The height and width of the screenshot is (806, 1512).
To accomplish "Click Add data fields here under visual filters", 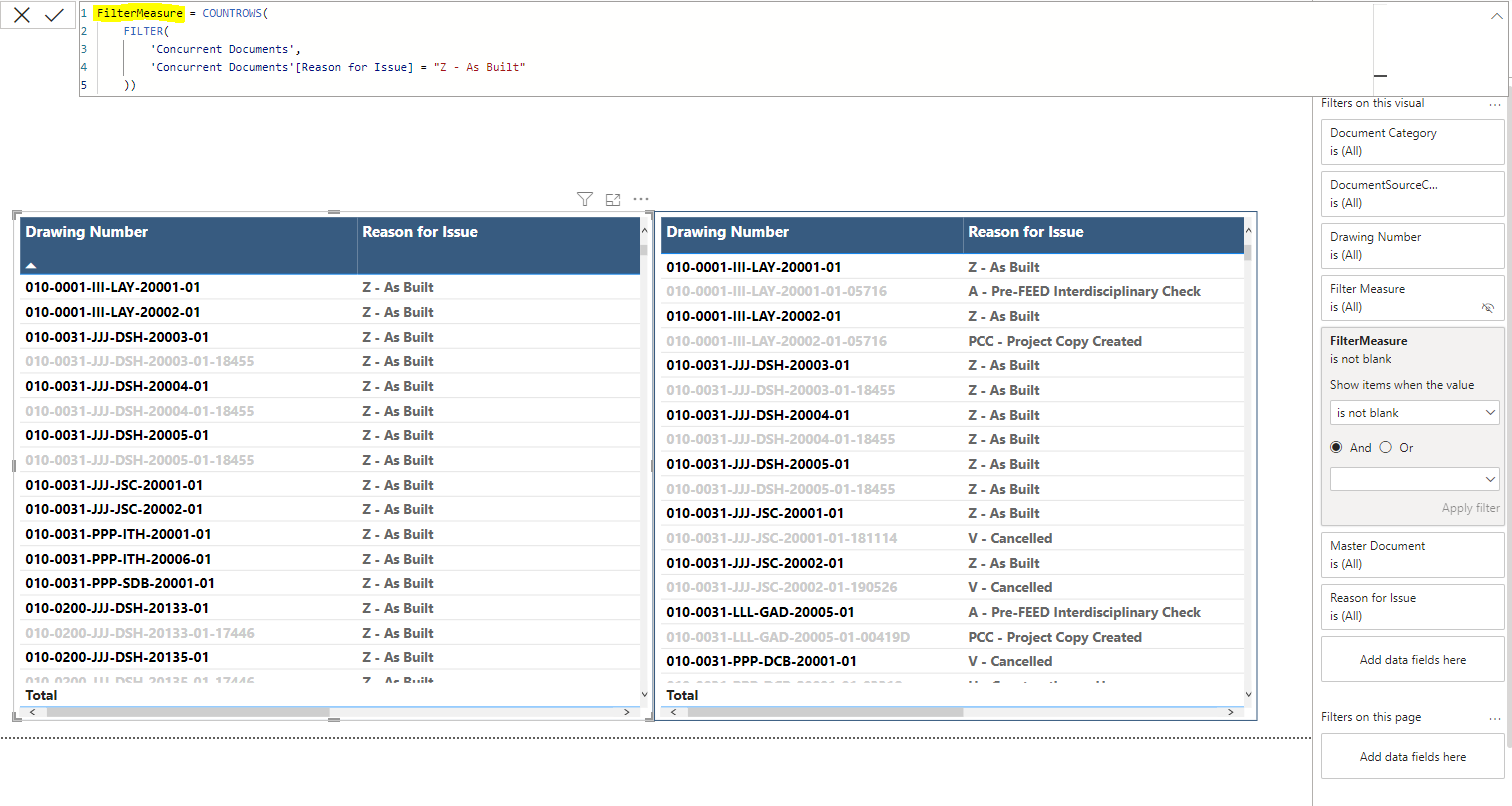I will 1412,660.
